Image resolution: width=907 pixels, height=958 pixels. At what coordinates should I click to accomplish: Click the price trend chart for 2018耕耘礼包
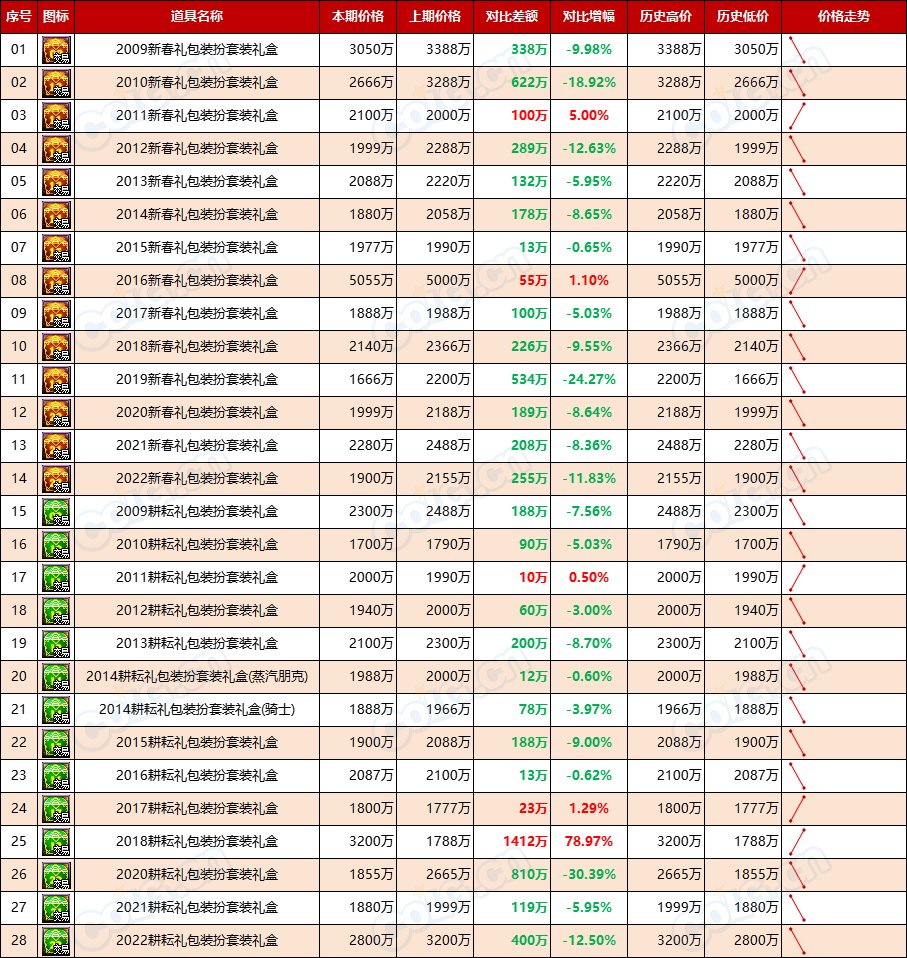[x=797, y=842]
